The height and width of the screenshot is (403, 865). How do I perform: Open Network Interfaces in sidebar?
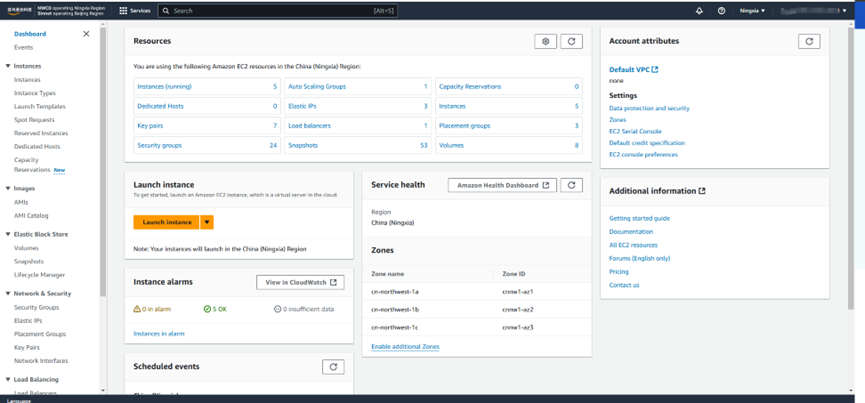41,361
